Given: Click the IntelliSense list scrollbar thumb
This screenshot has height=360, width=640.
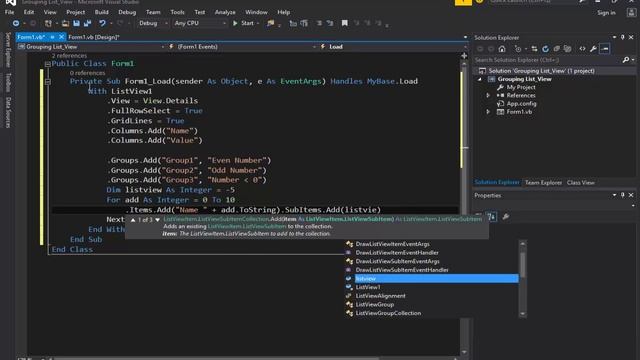Looking at the screenshot, I should pyautogui.click(x=522, y=265).
